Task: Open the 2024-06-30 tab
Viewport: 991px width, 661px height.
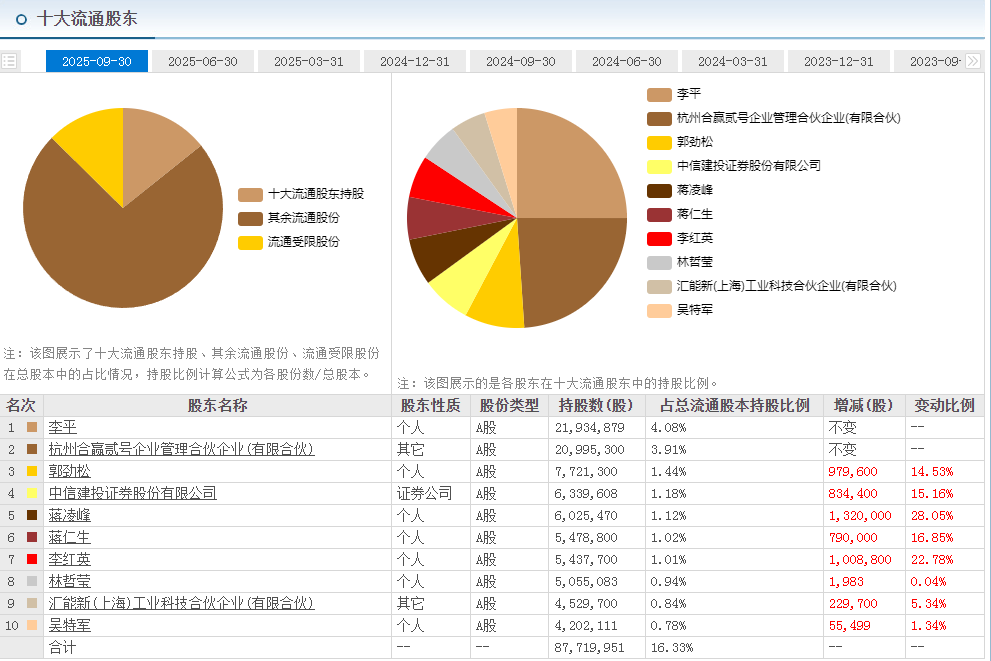Action: pos(626,61)
